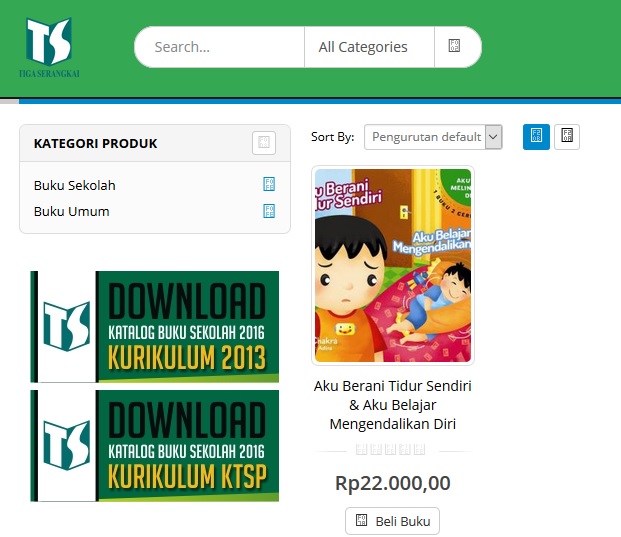Click the Beli Buku button
The image size is (621, 537).
coord(392,521)
